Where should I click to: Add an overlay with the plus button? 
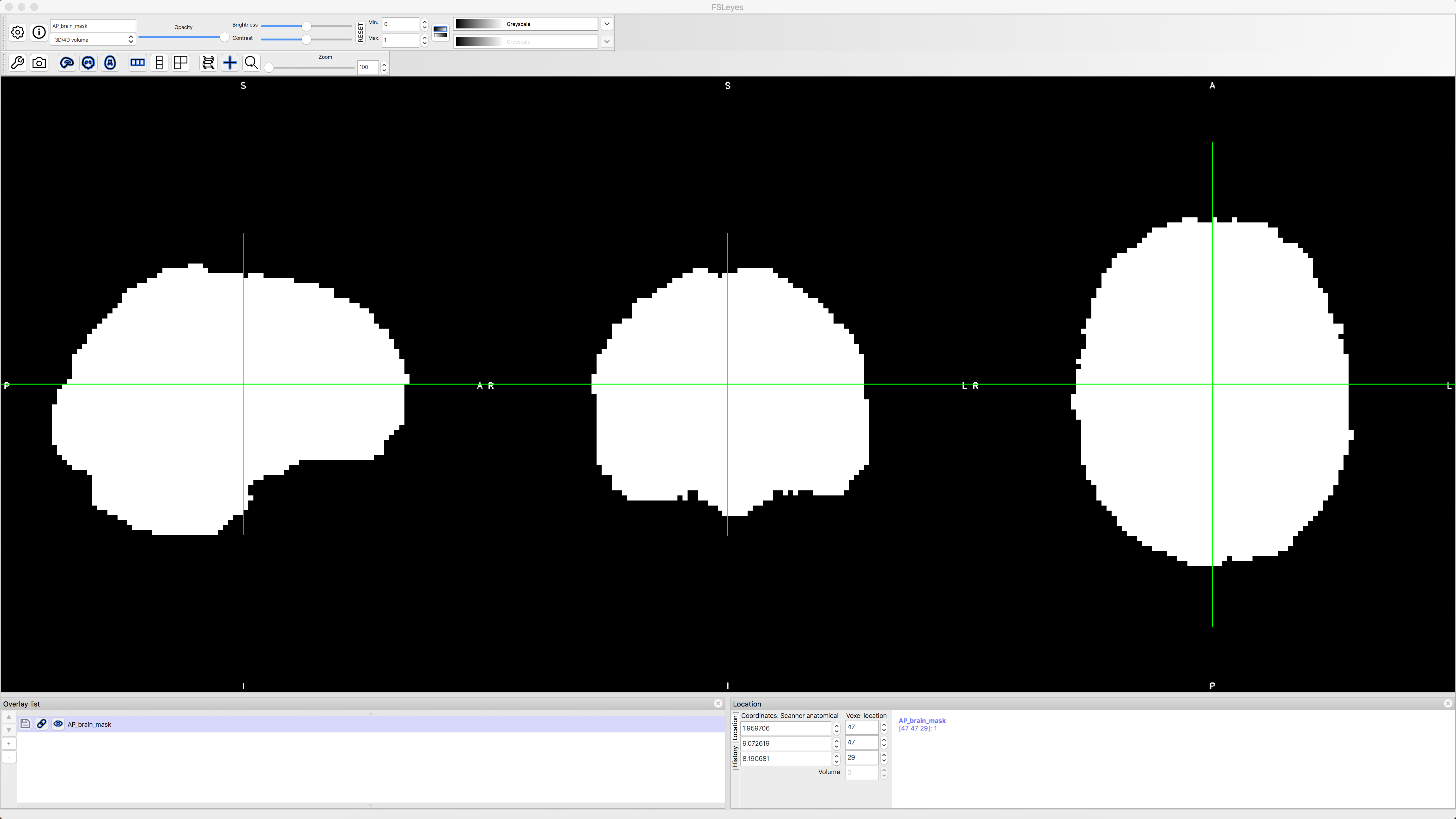click(9, 744)
